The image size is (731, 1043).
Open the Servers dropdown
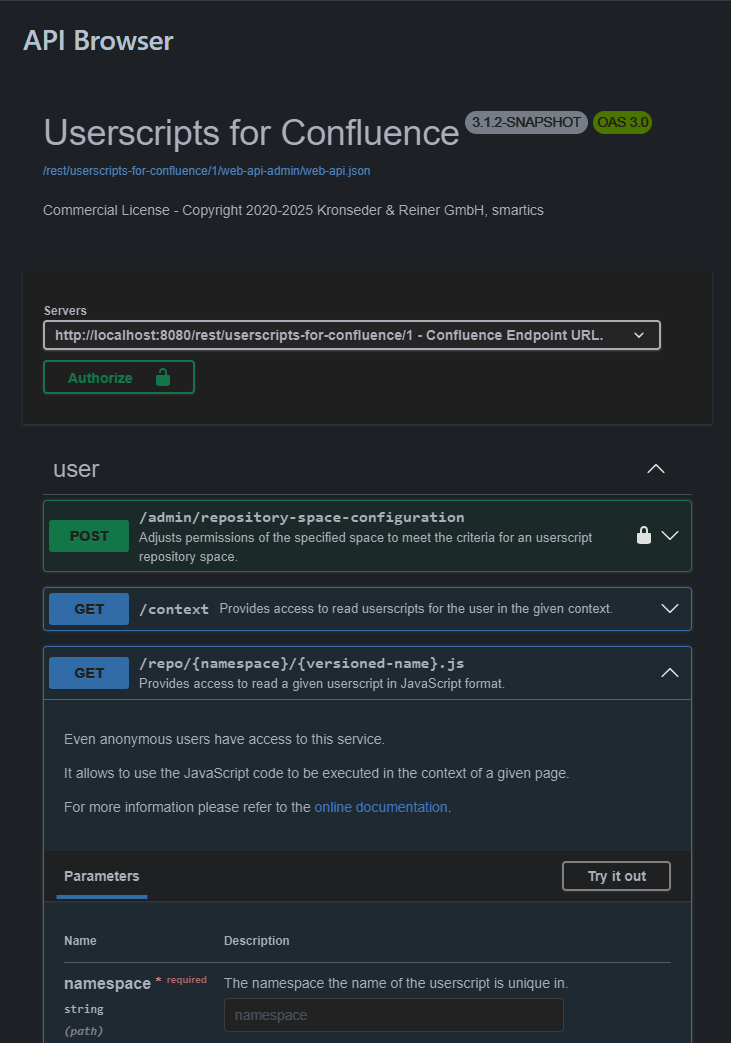pyautogui.click(x=352, y=335)
